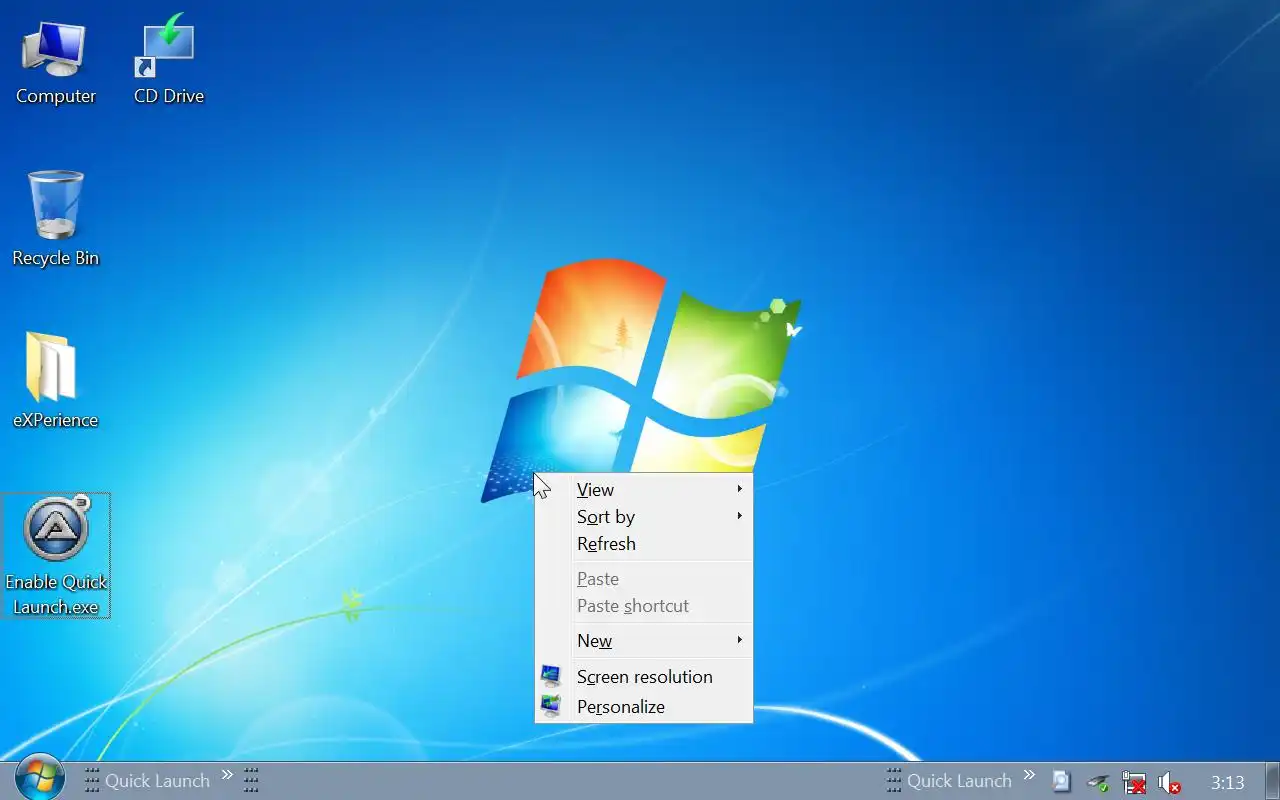Viewport: 1280px width, 800px height.
Task: Click the muted volume speaker tray icon
Action: (1168, 782)
